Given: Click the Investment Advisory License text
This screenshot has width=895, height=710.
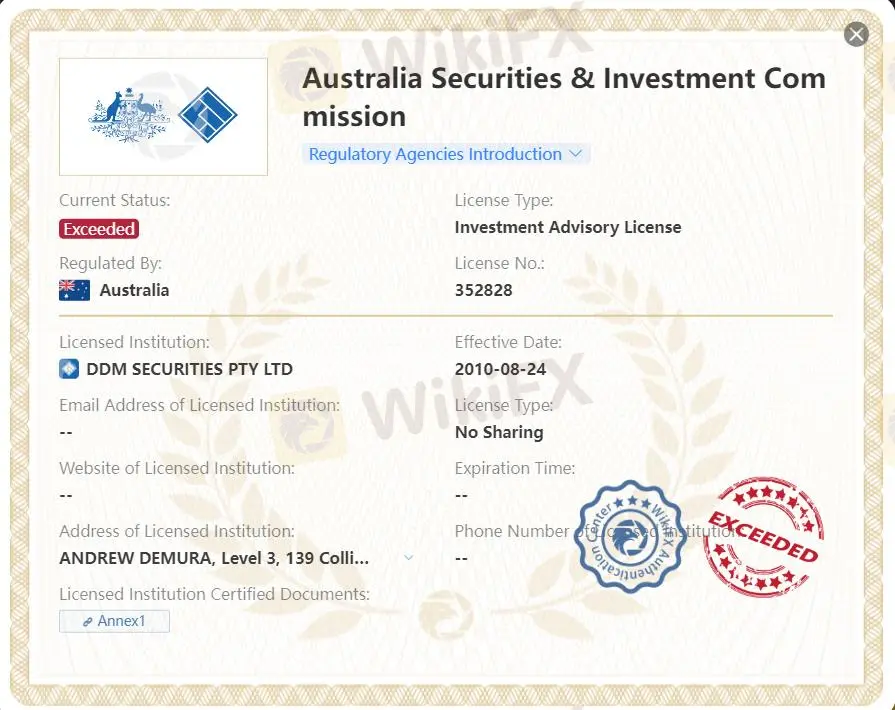Looking at the screenshot, I should pos(568,227).
